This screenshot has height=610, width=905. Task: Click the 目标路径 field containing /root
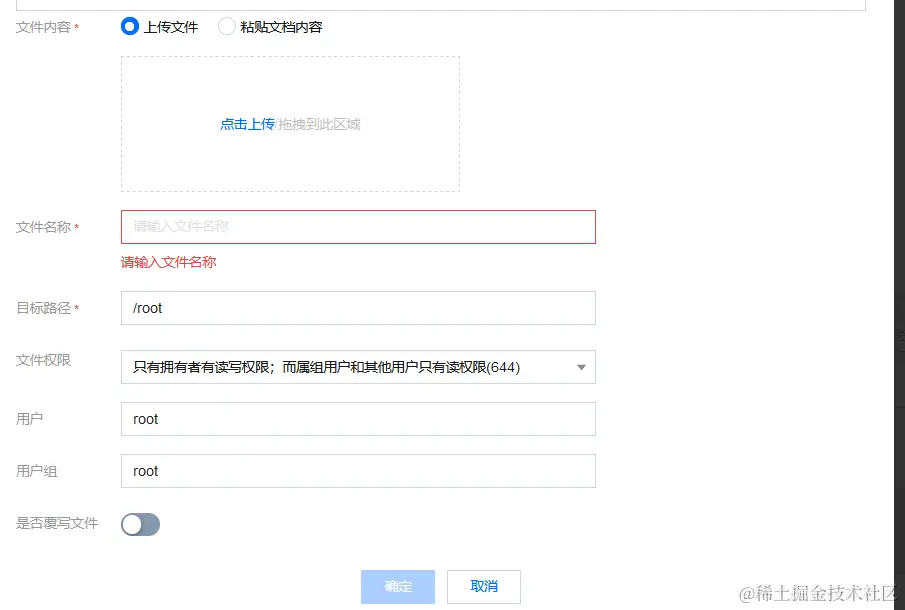coord(358,308)
